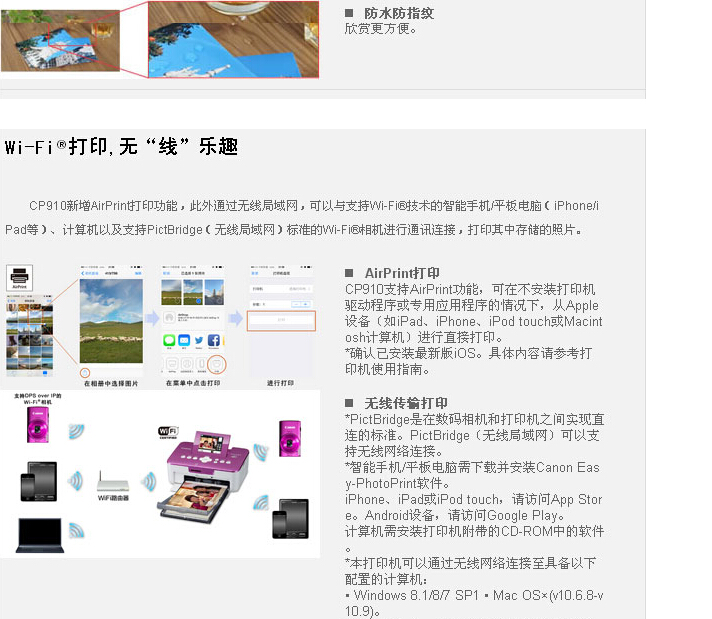Click the black laptop image

(40, 535)
